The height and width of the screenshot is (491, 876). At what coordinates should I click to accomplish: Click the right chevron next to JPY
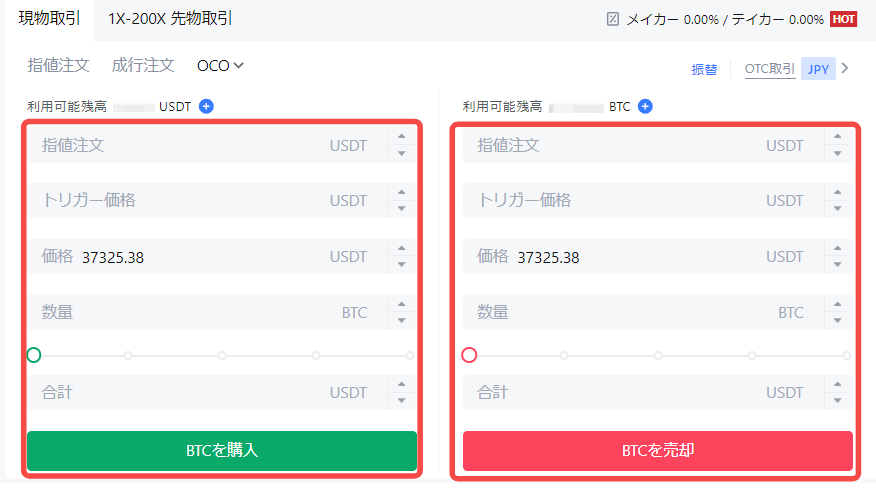(846, 69)
